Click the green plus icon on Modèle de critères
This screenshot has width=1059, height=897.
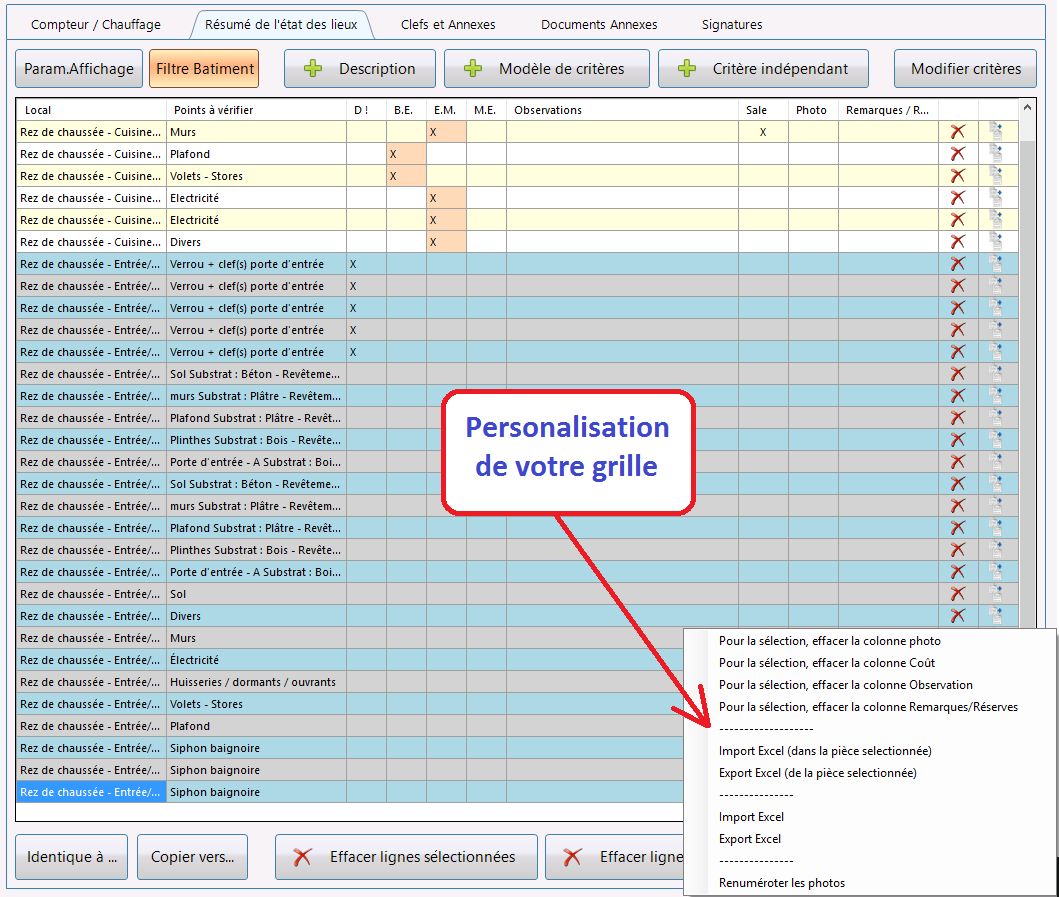point(473,68)
